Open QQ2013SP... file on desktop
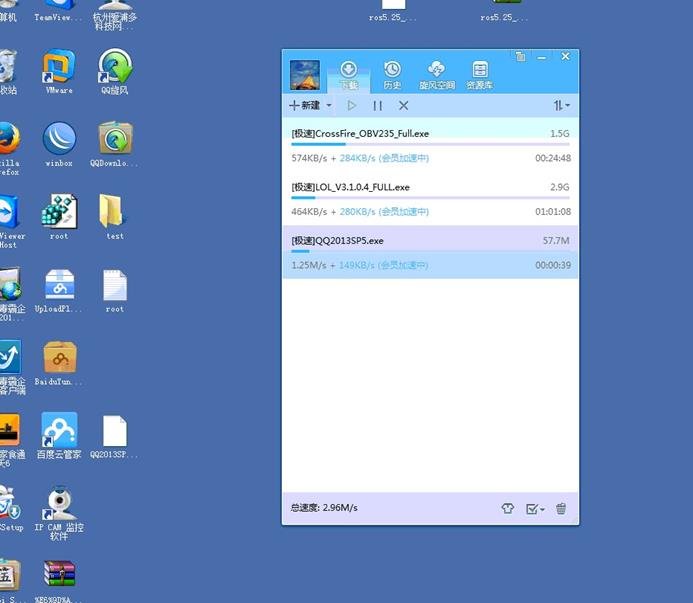Screen dimensions: 693x603 click(114, 437)
